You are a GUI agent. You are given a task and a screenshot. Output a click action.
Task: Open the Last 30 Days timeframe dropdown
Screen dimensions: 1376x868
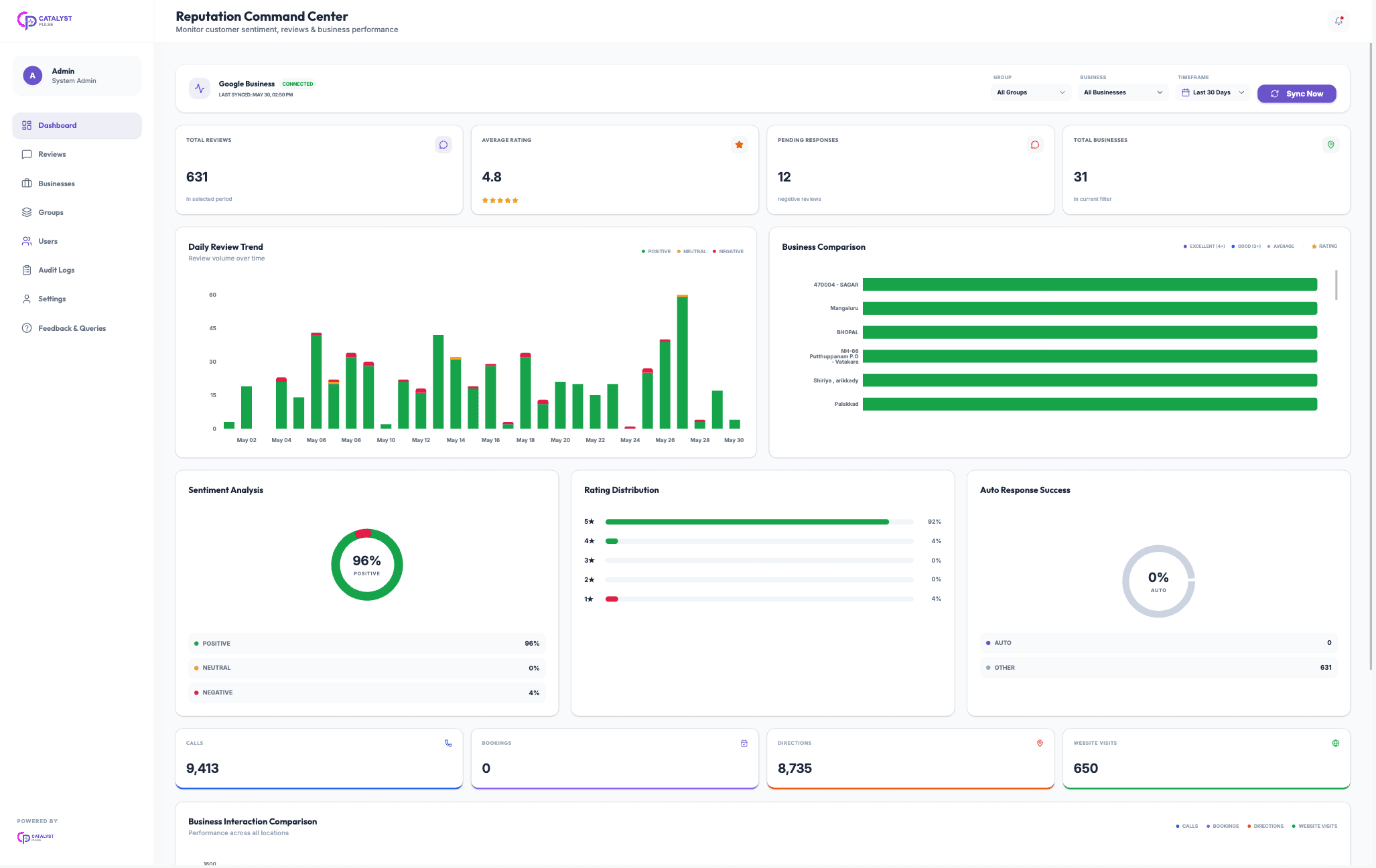point(1213,92)
